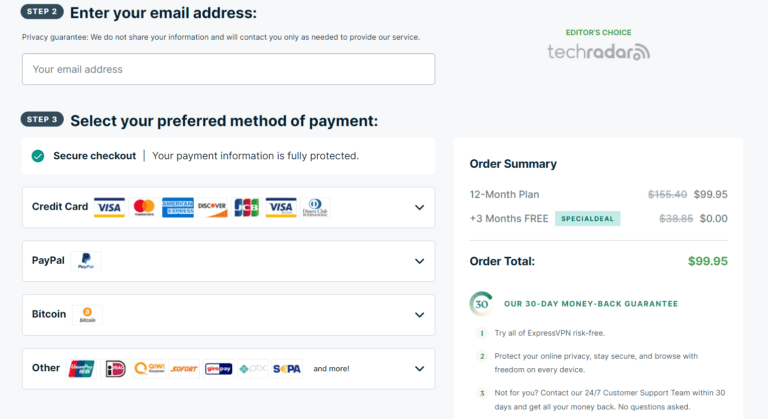
Task: Click the giropay icon
Action: [218, 369]
